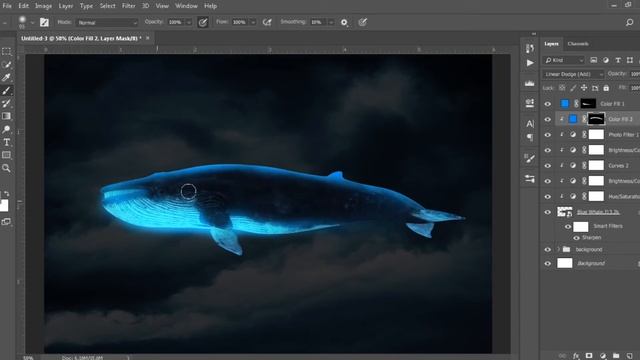This screenshot has width=640, height=360.
Task: Open the Filter menu
Action: [x=128, y=6]
